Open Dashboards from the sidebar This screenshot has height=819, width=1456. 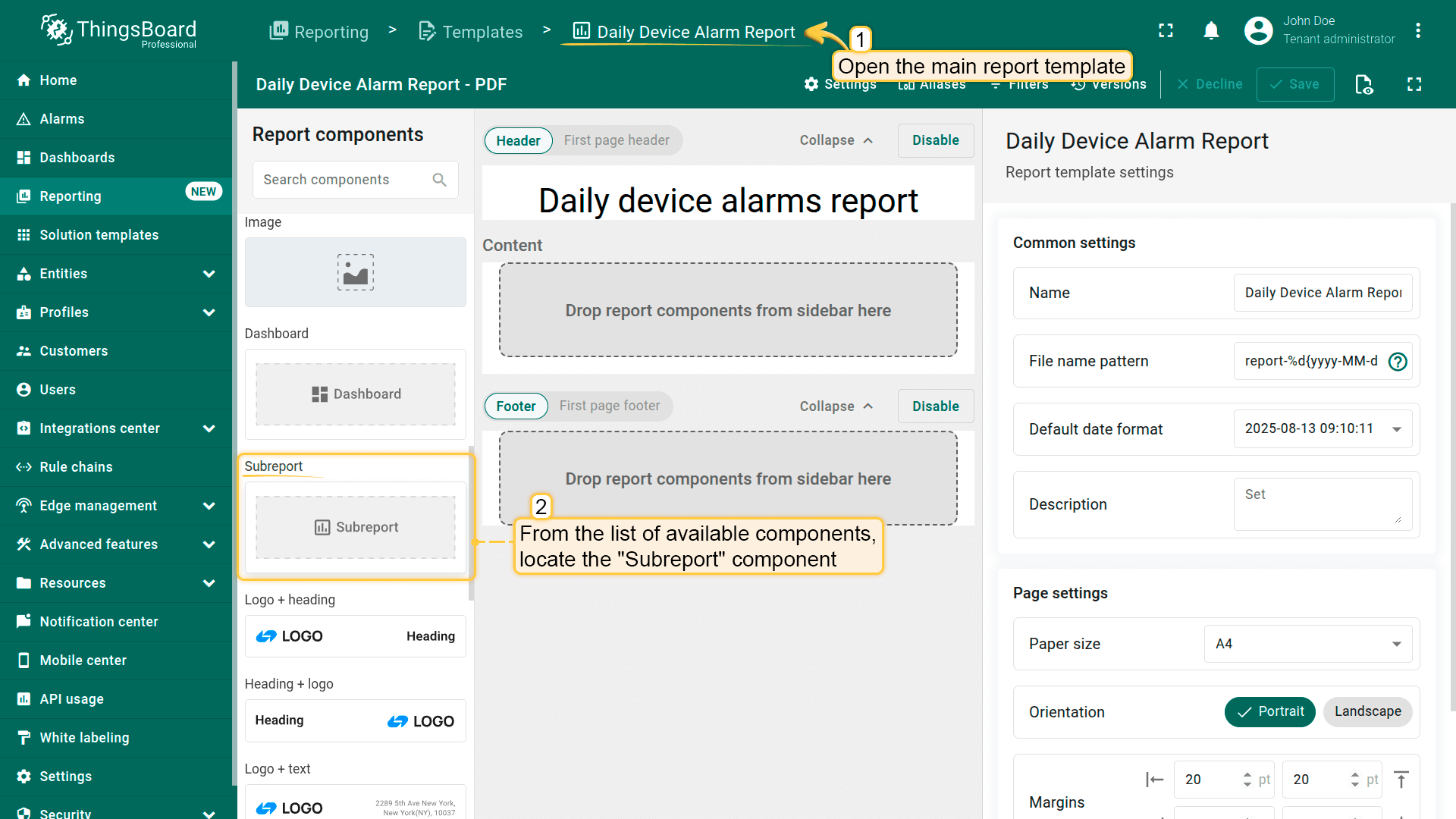77,158
